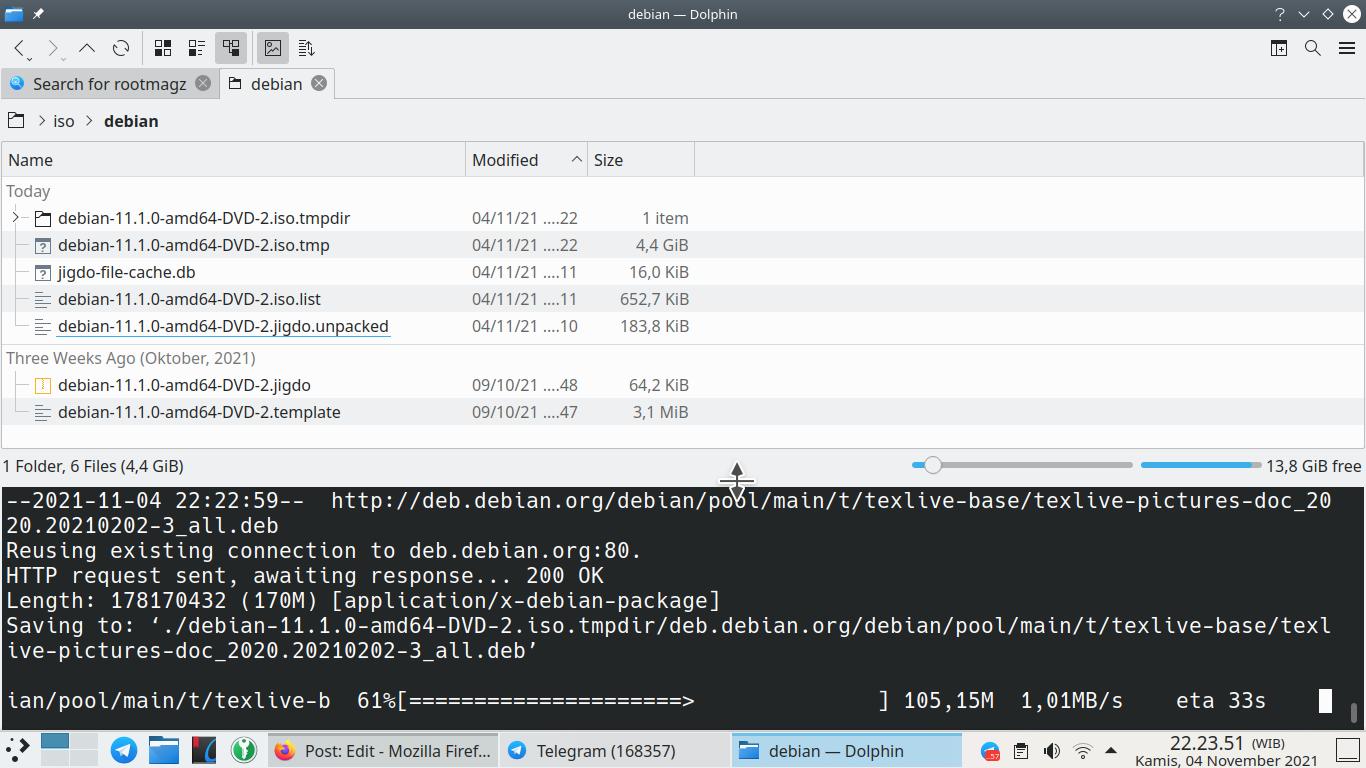Show hidden system tray icons
1366x768 pixels.
tap(1112, 751)
